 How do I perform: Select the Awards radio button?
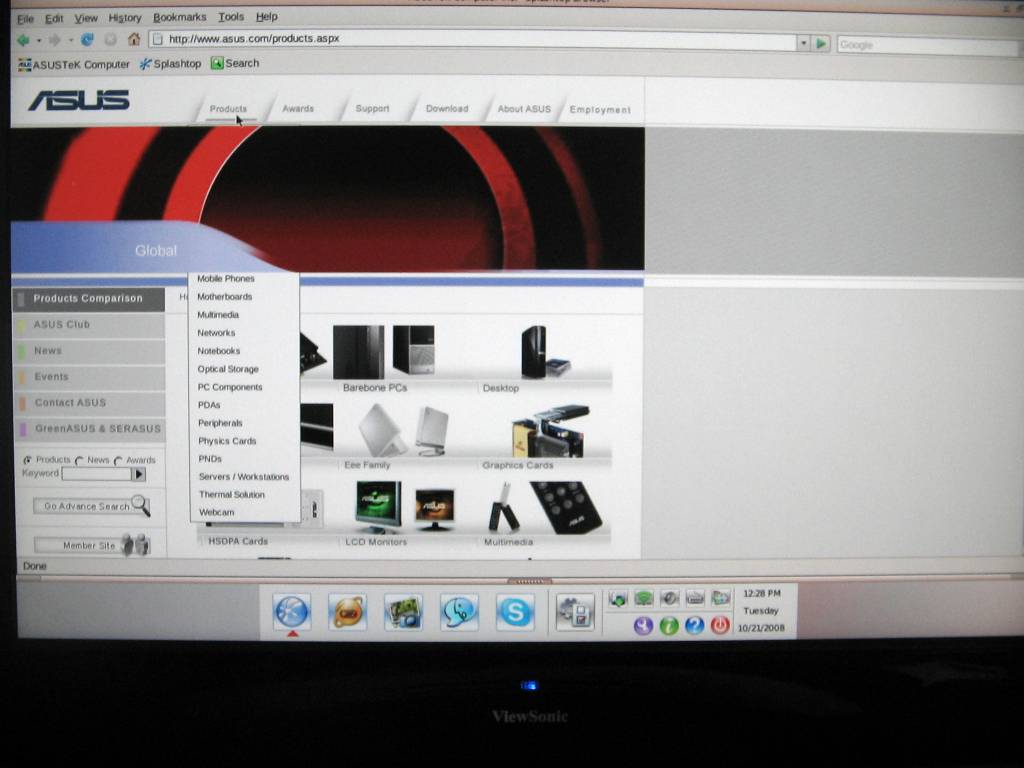pos(118,460)
